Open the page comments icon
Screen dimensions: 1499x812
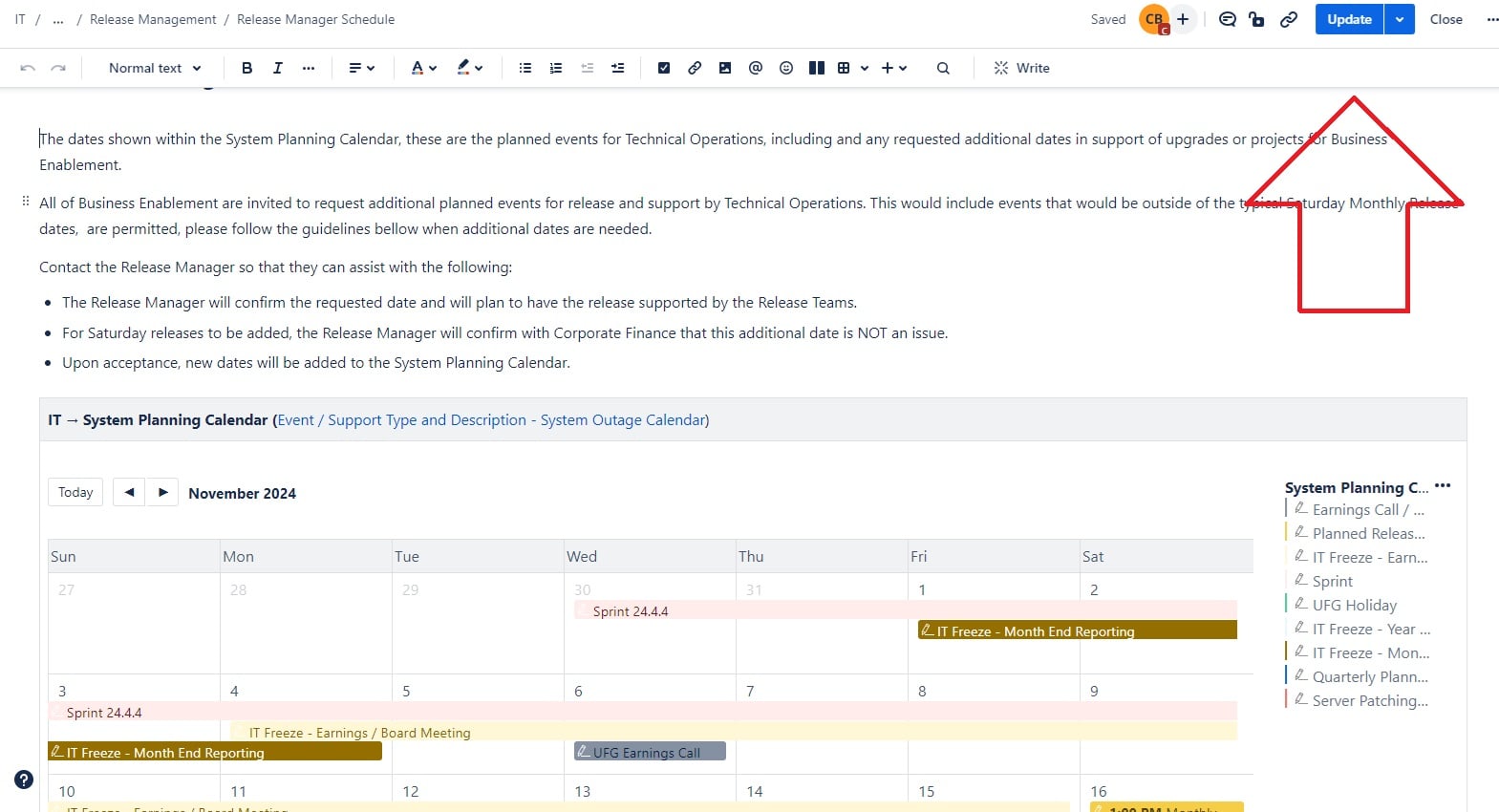click(x=1228, y=19)
